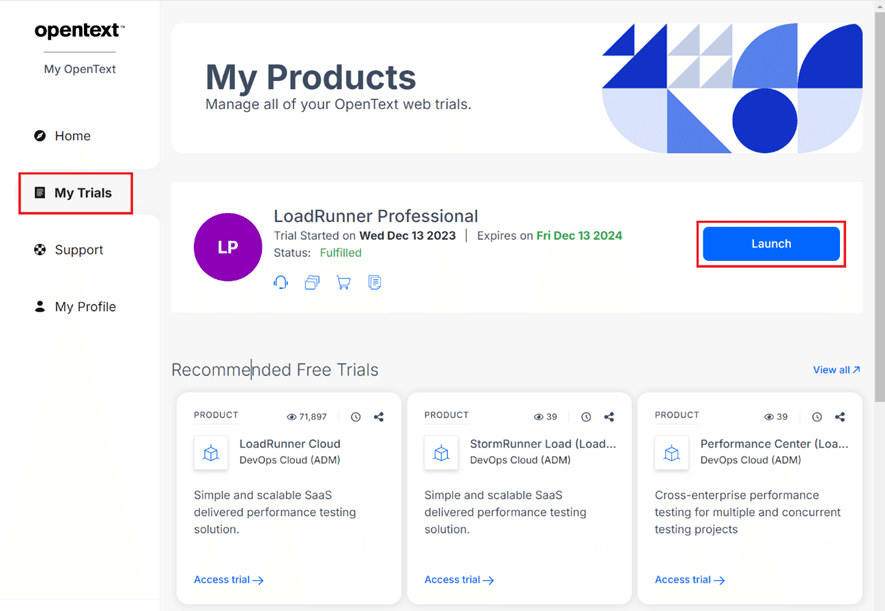Screen dimensions: 885x611
Task: Click the StormRunner Load cube icon
Action: click(441, 452)
